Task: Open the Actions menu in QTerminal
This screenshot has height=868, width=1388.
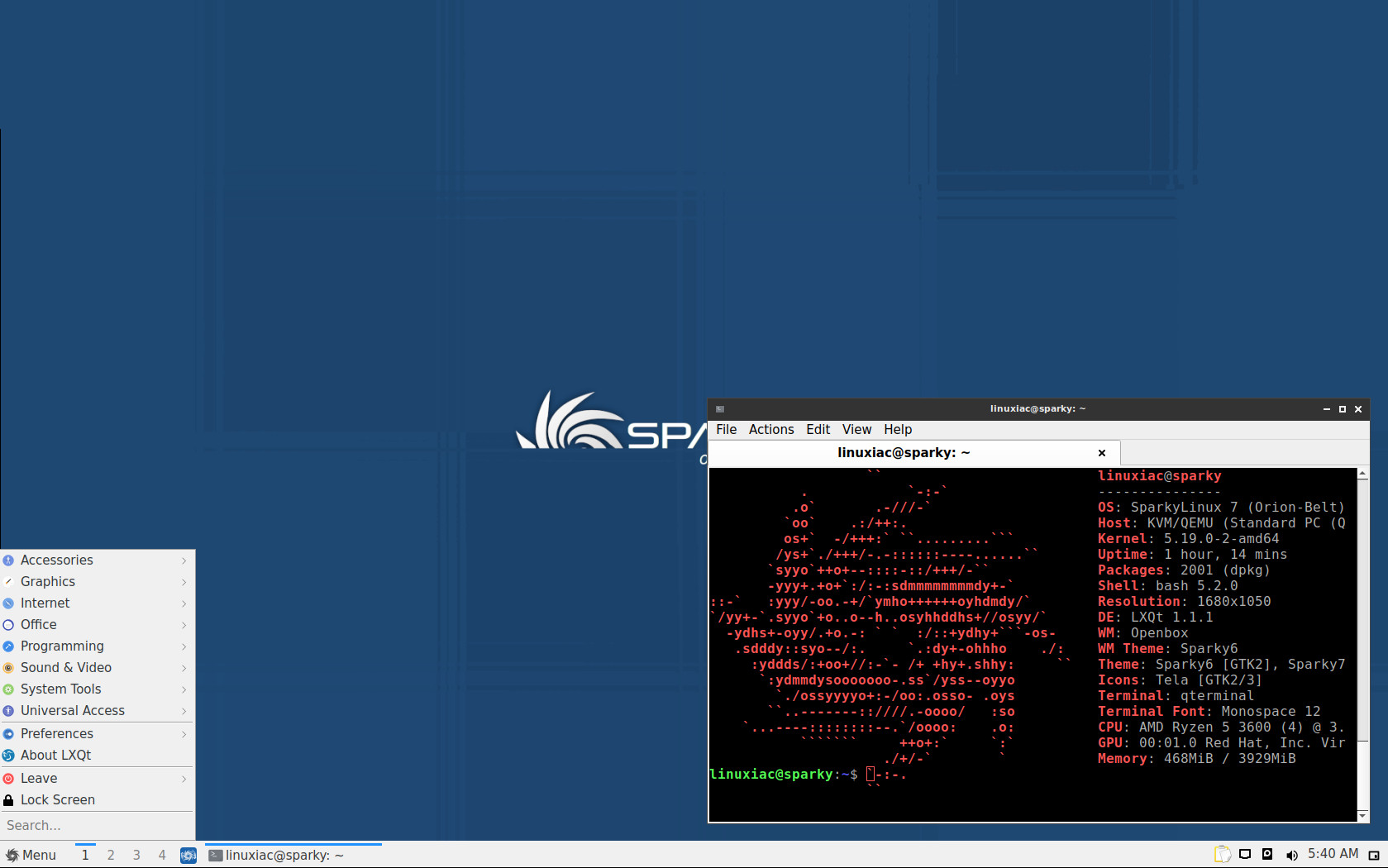Action: coord(771,429)
